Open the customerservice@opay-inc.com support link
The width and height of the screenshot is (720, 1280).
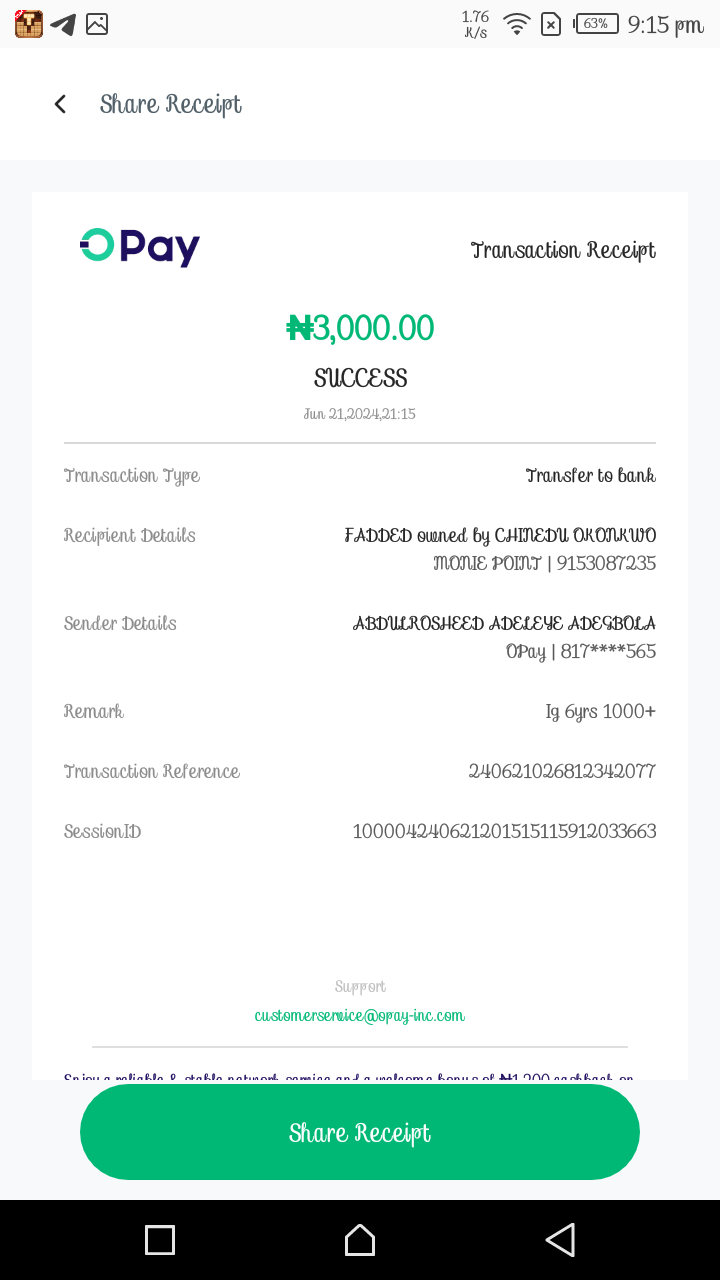coord(360,1015)
